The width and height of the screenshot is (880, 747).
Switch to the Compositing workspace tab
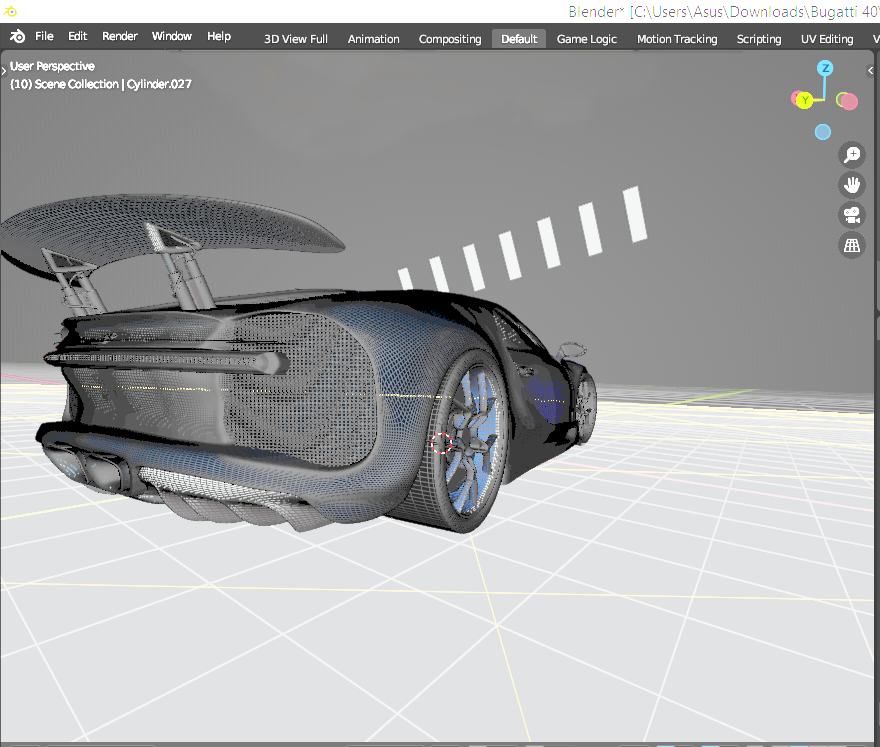[450, 39]
